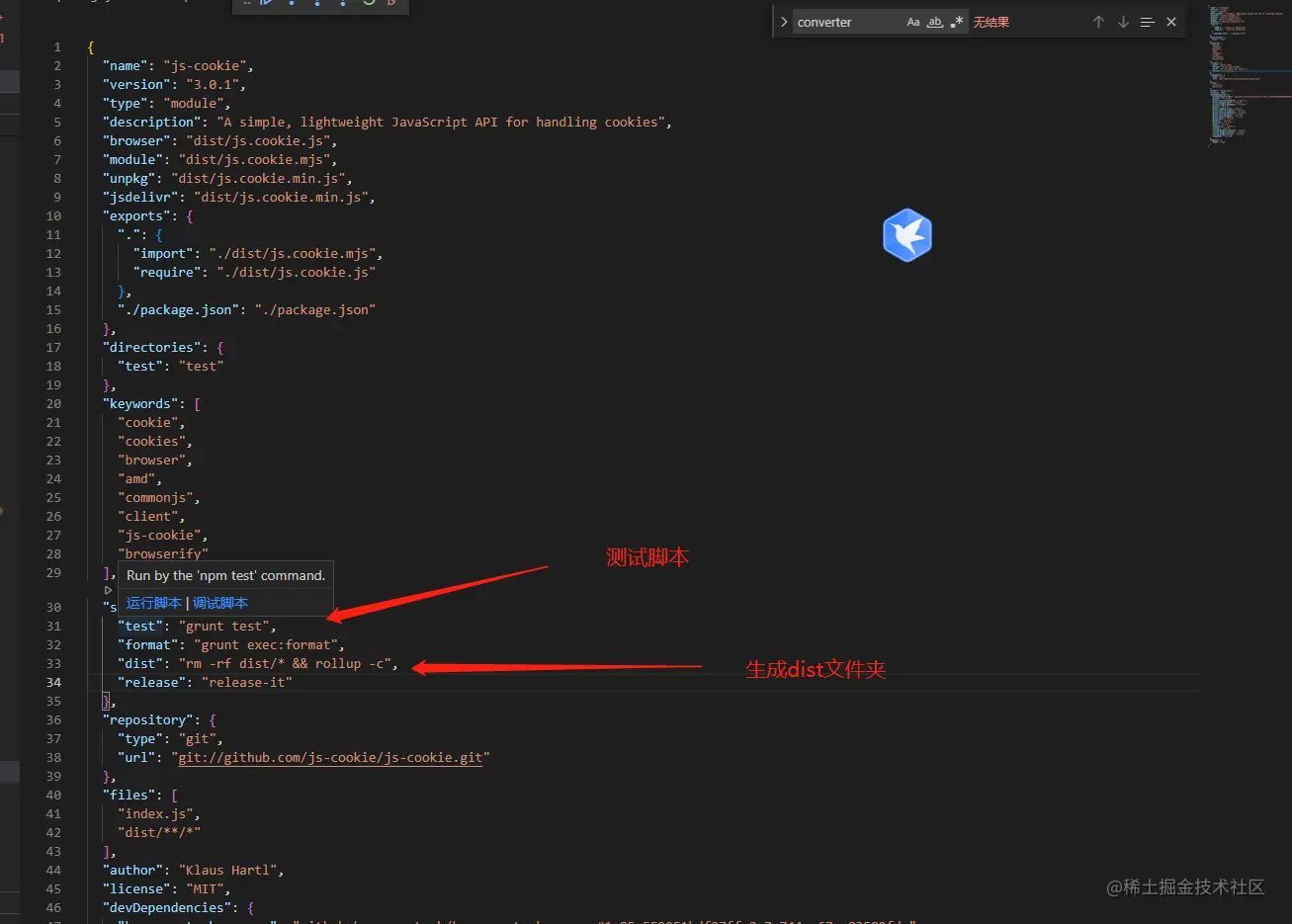
Task: Click the blue bird floating icon
Action: point(907,235)
